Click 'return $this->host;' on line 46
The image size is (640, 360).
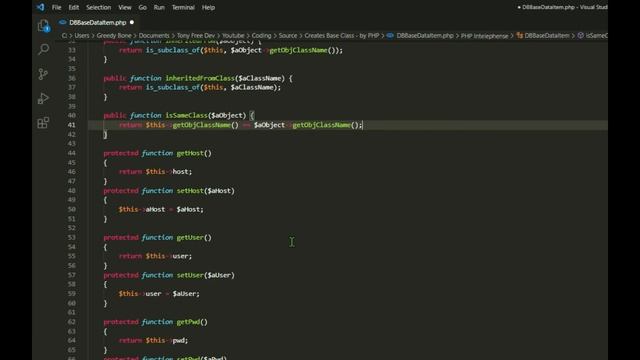coord(155,172)
